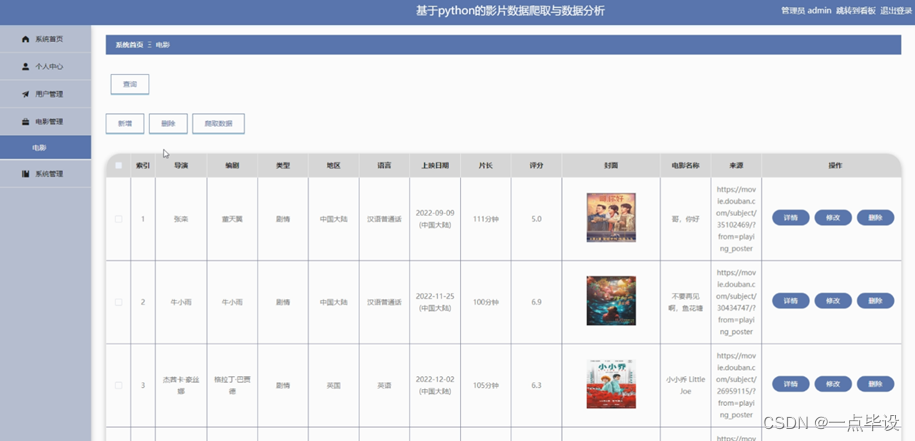Click the 上映日期 column header

tap(435, 166)
